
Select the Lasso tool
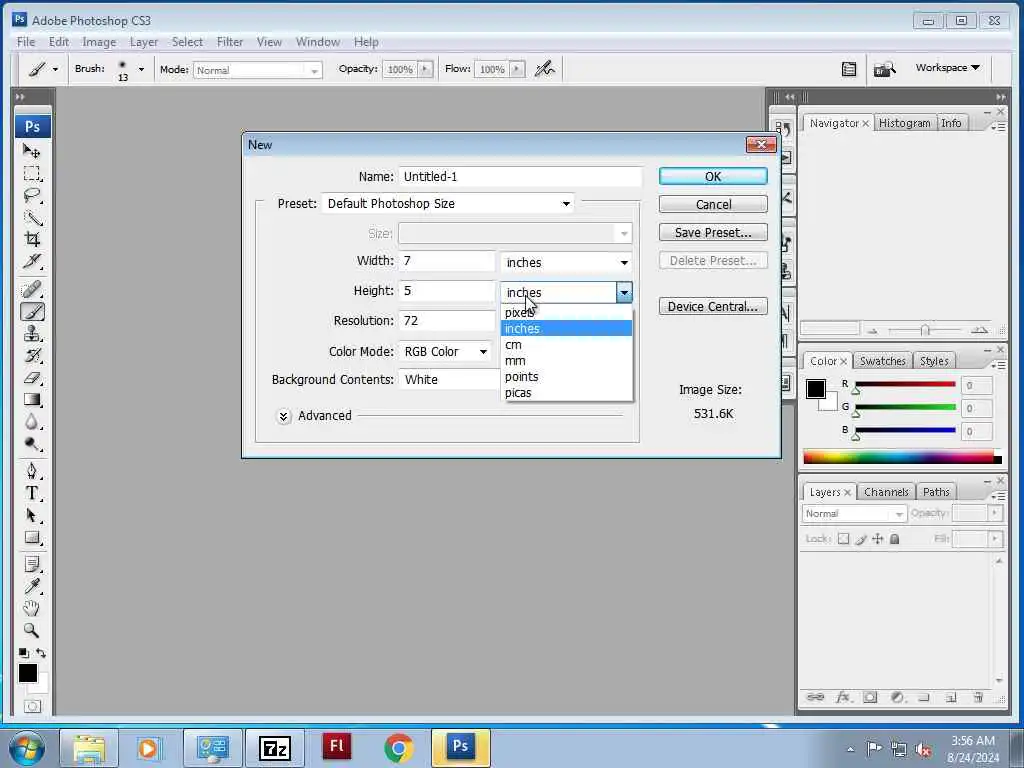pyautogui.click(x=31, y=195)
